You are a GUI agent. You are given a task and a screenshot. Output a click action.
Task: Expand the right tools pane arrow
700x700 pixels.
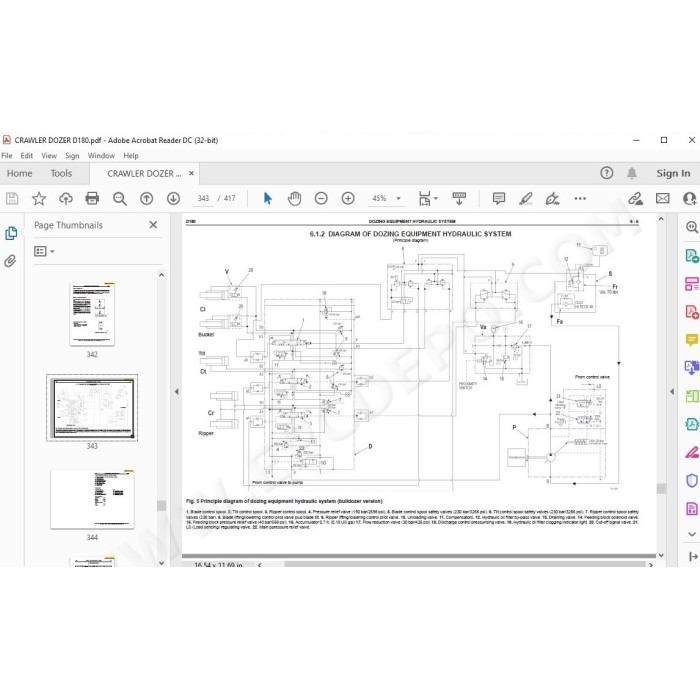click(672, 392)
